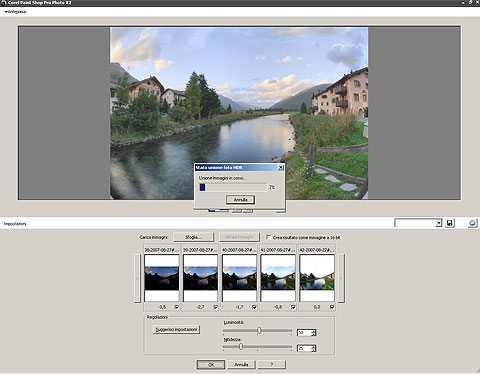Collapse the Impostazioni settings section header

tap(15, 224)
